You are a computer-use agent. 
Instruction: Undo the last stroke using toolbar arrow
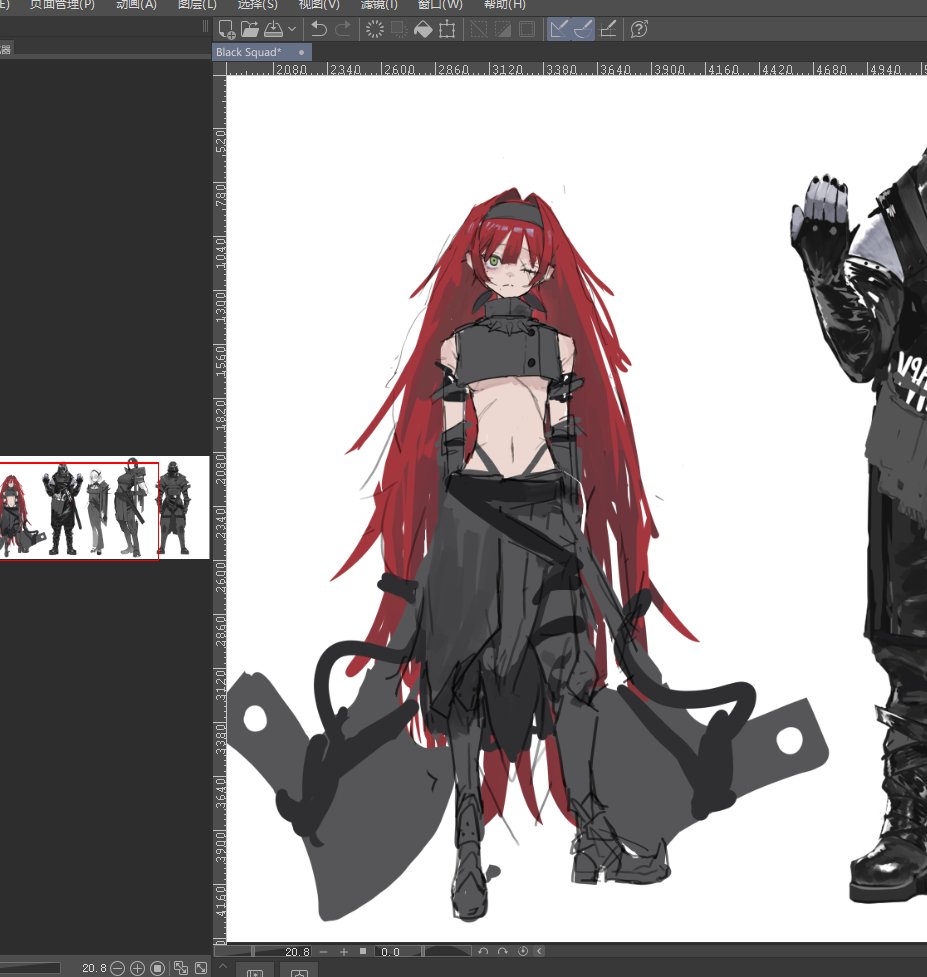(319, 30)
